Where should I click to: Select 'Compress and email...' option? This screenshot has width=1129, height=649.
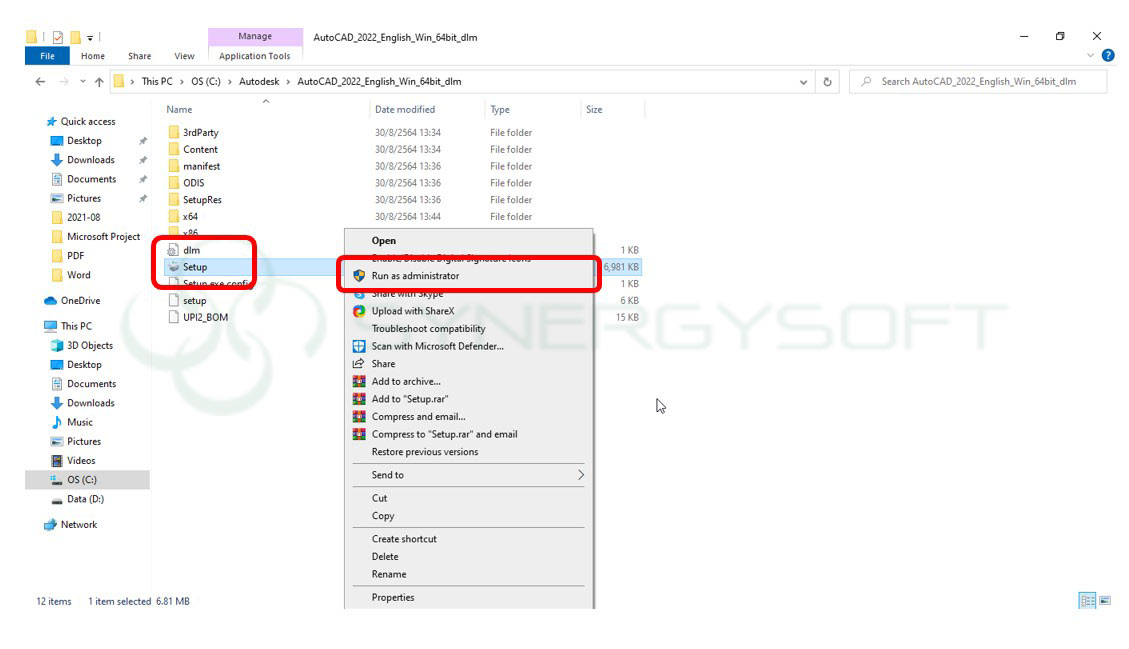click(419, 416)
